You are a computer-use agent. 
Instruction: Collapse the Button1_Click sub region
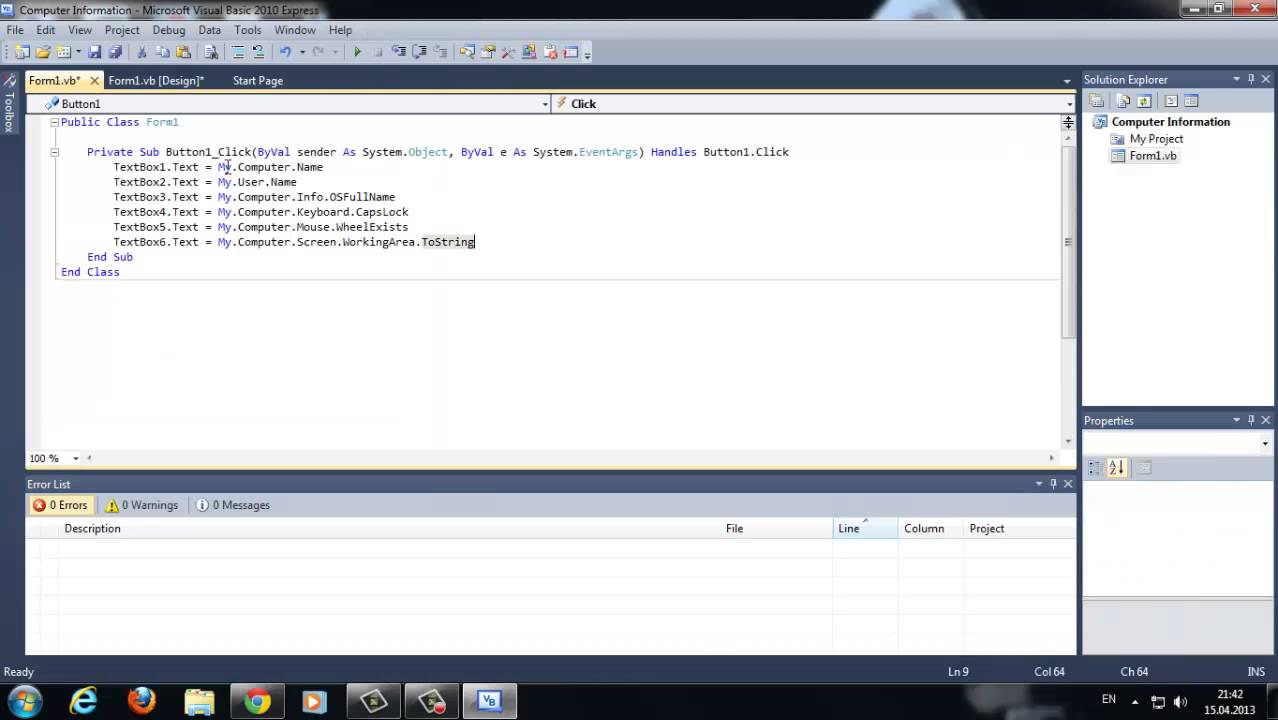(55, 152)
